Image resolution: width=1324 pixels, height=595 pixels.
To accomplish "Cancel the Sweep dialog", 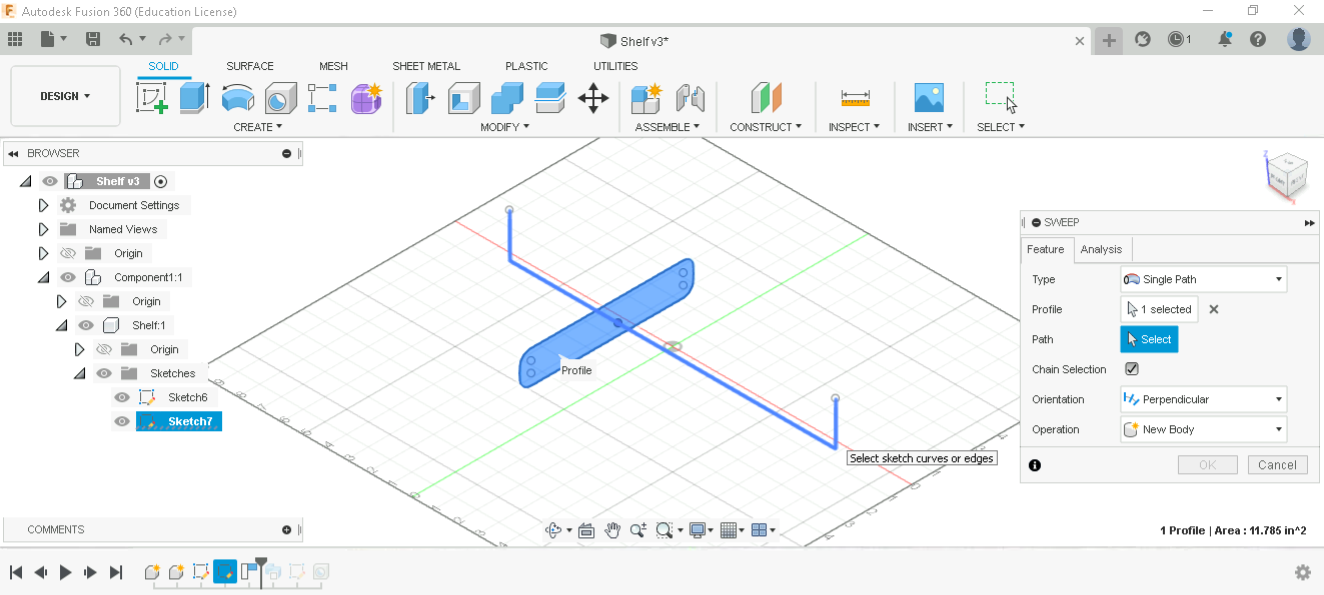I will tap(1277, 465).
